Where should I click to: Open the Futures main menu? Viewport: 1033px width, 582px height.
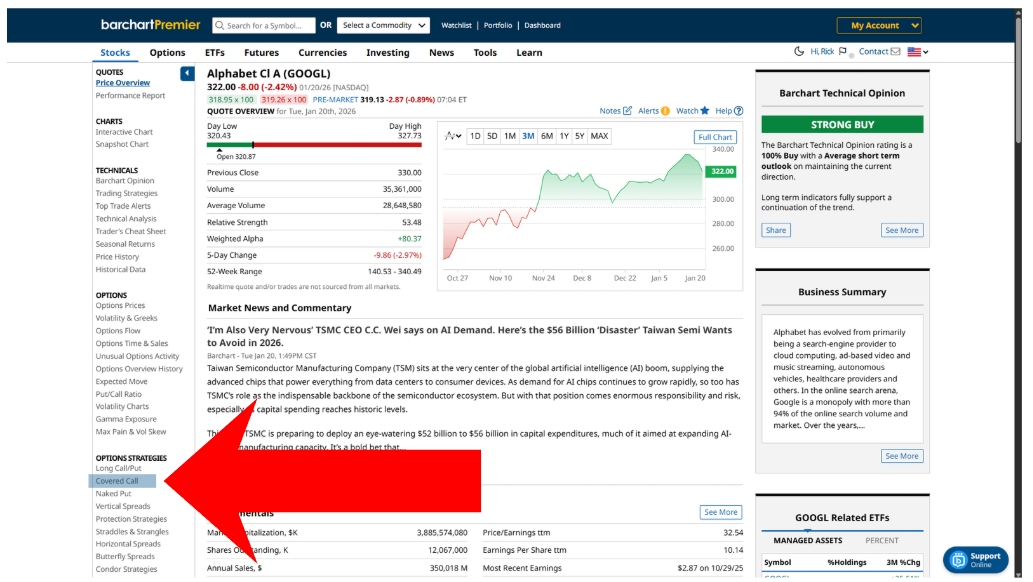262,53
